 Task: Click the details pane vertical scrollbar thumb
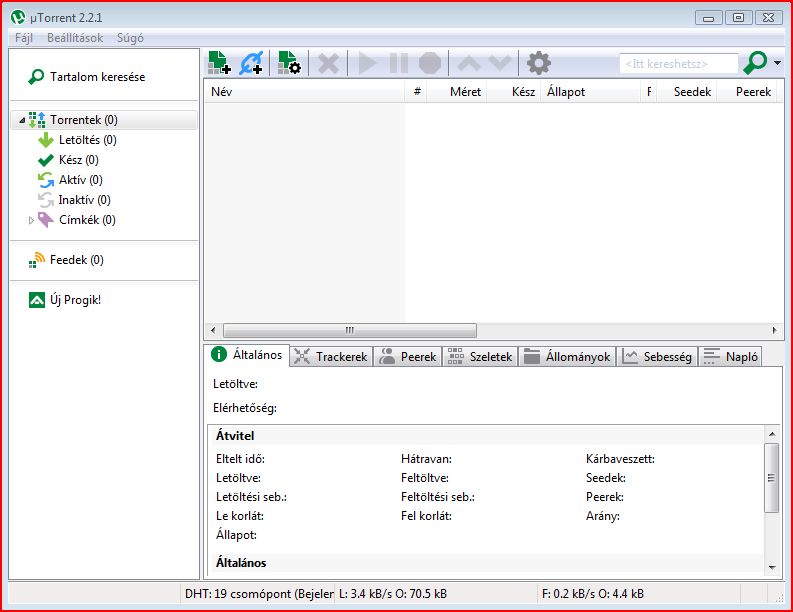(x=772, y=478)
